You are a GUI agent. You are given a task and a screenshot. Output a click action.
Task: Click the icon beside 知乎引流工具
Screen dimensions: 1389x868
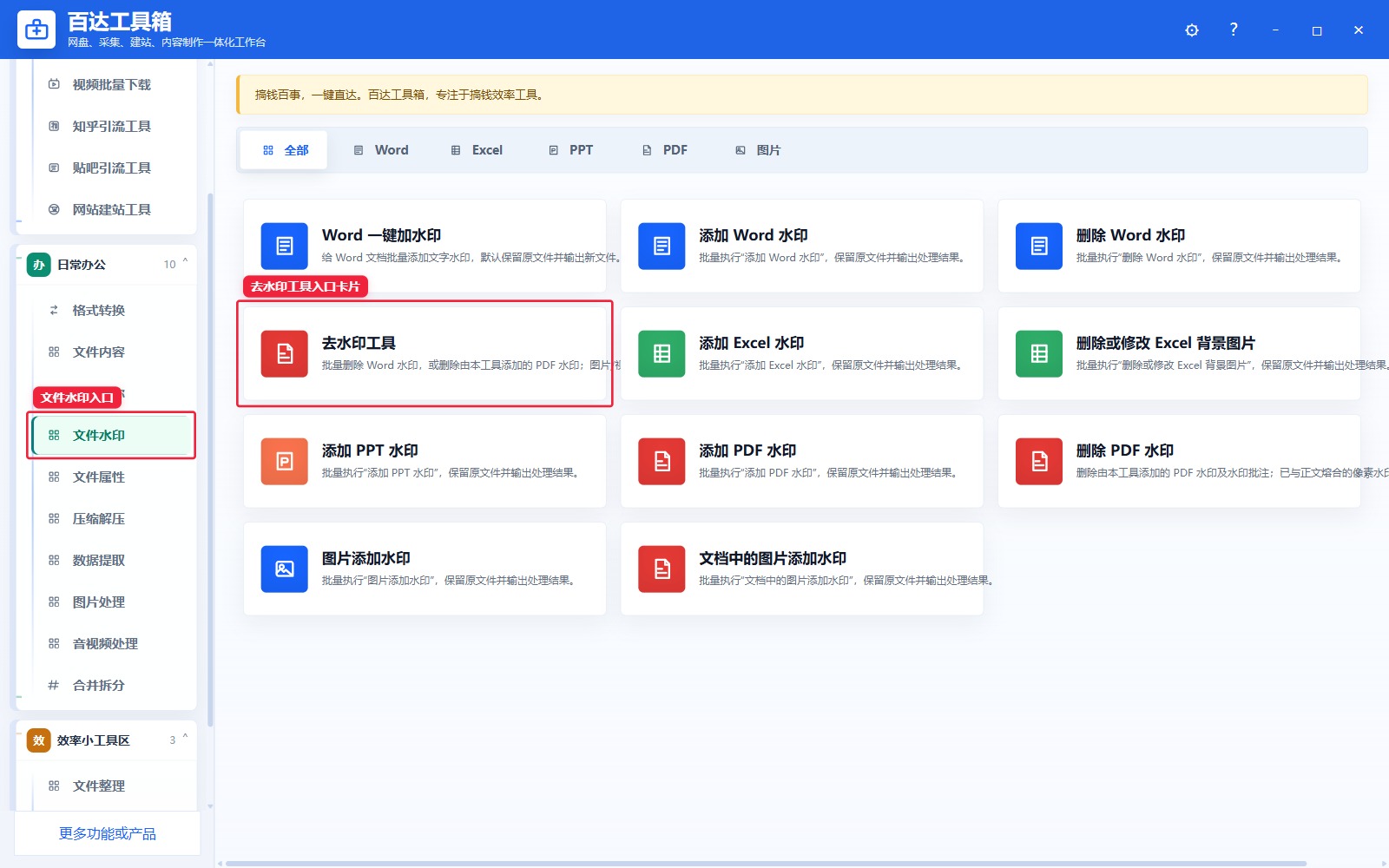pos(54,126)
